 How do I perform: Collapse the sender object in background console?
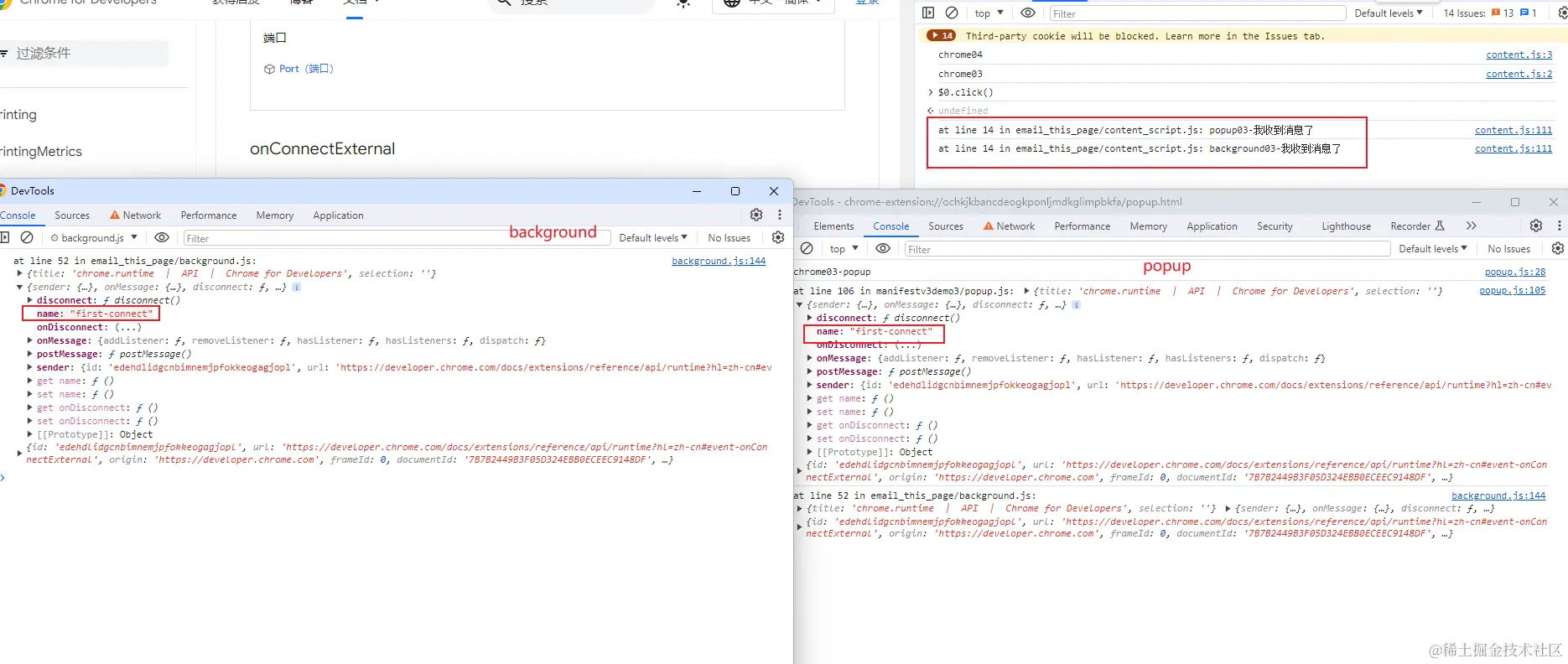pyautogui.click(x=19, y=287)
